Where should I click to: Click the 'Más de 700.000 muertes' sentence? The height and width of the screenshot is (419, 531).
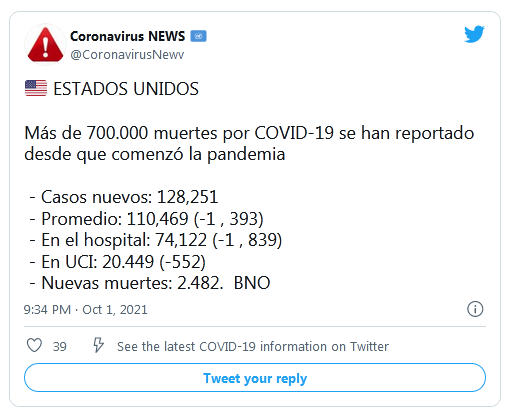pos(249,143)
